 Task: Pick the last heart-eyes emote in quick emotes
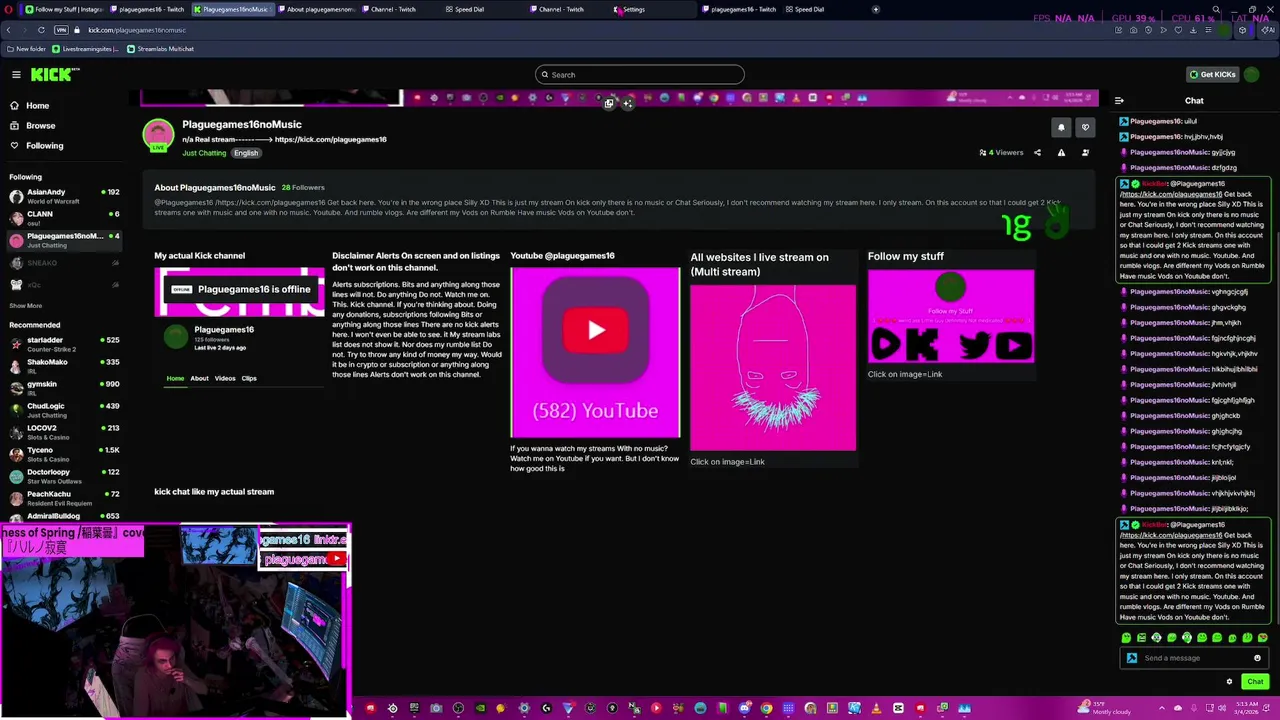pyautogui.click(x=1262, y=638)
